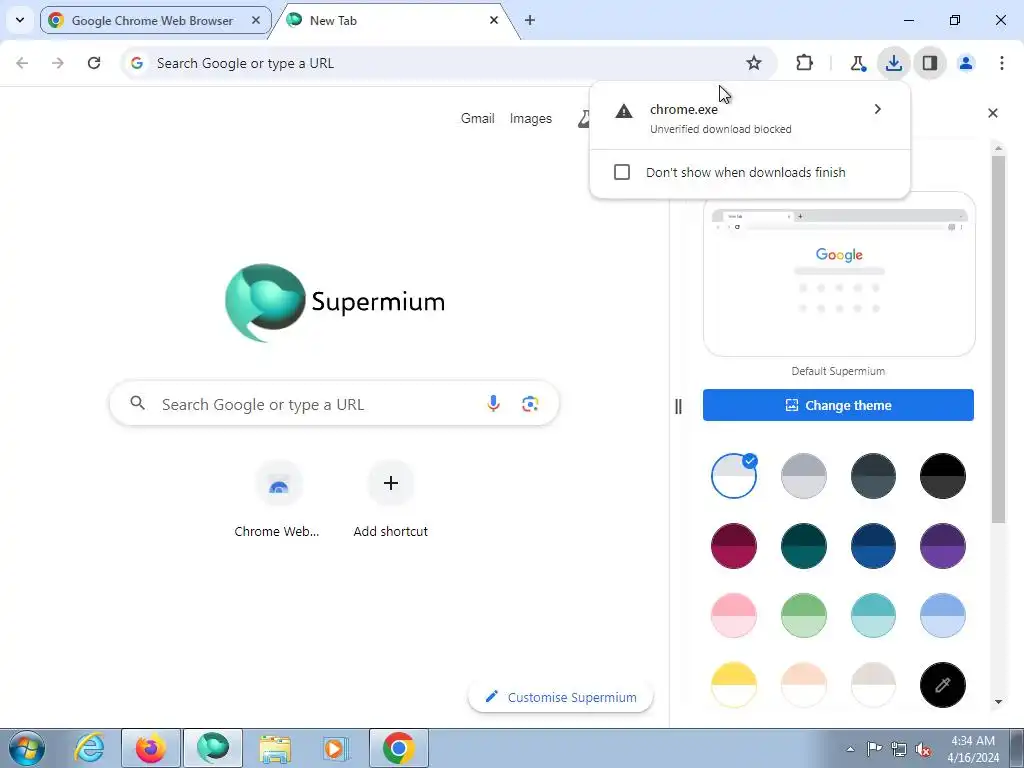This screenshot has height=768, width=1024.
Task: Show hidden system tray icons arrow
Action: [850, 749]
